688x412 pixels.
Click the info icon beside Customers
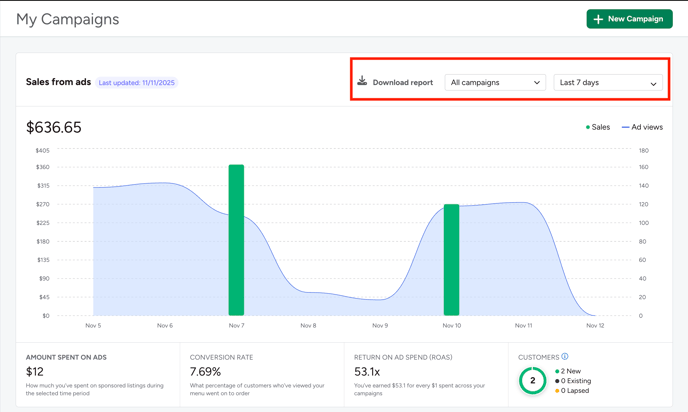pyautogui.click(x=565, y=356)
